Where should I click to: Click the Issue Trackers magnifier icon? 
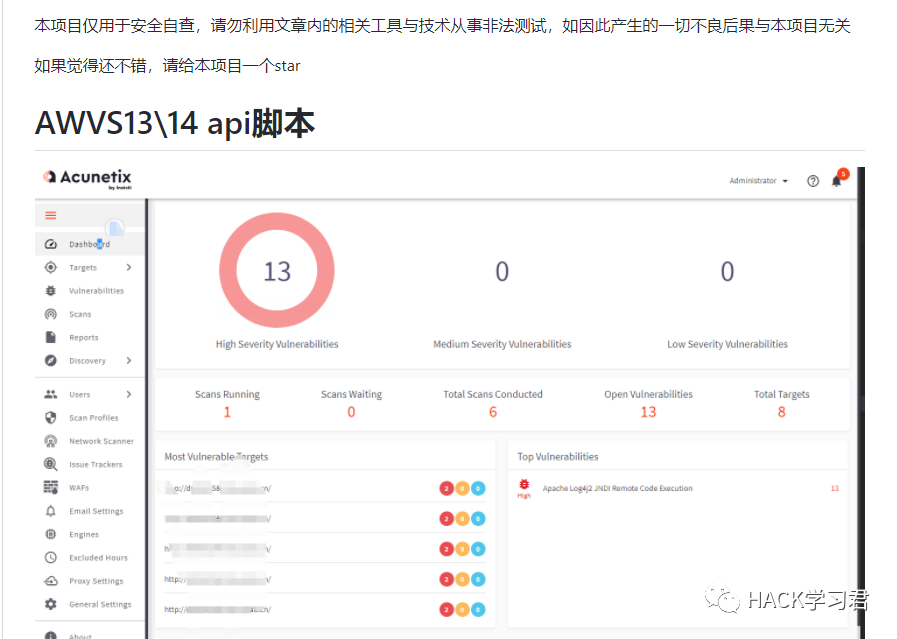50,464
